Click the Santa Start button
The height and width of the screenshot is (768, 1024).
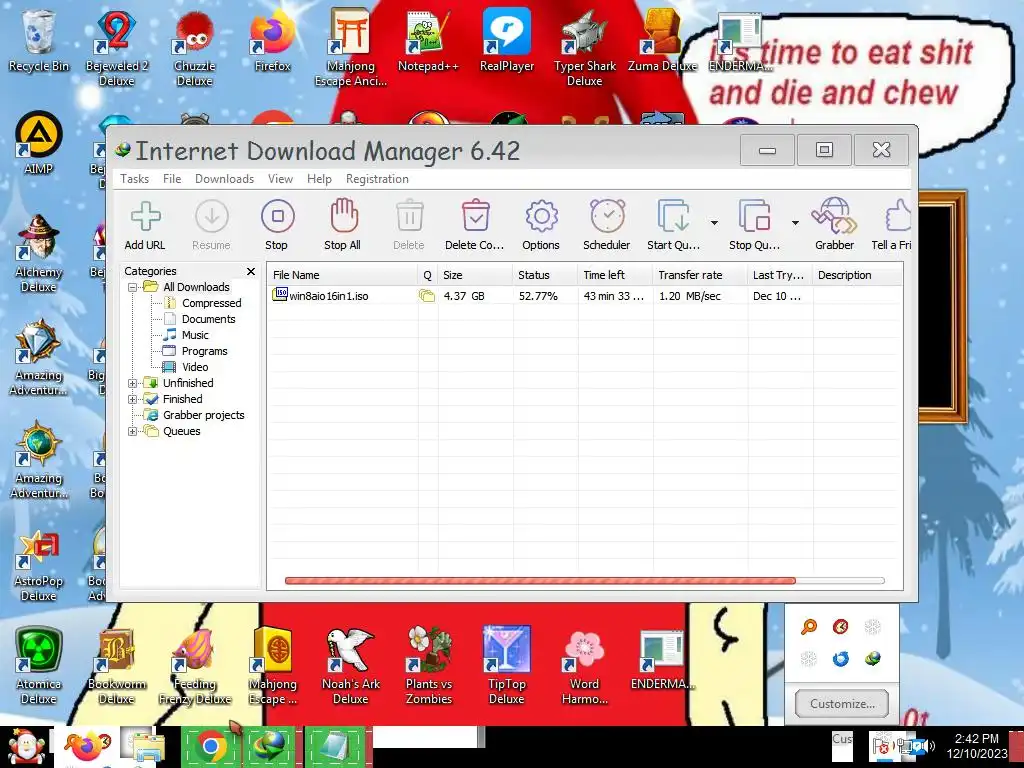pos(27,747)
